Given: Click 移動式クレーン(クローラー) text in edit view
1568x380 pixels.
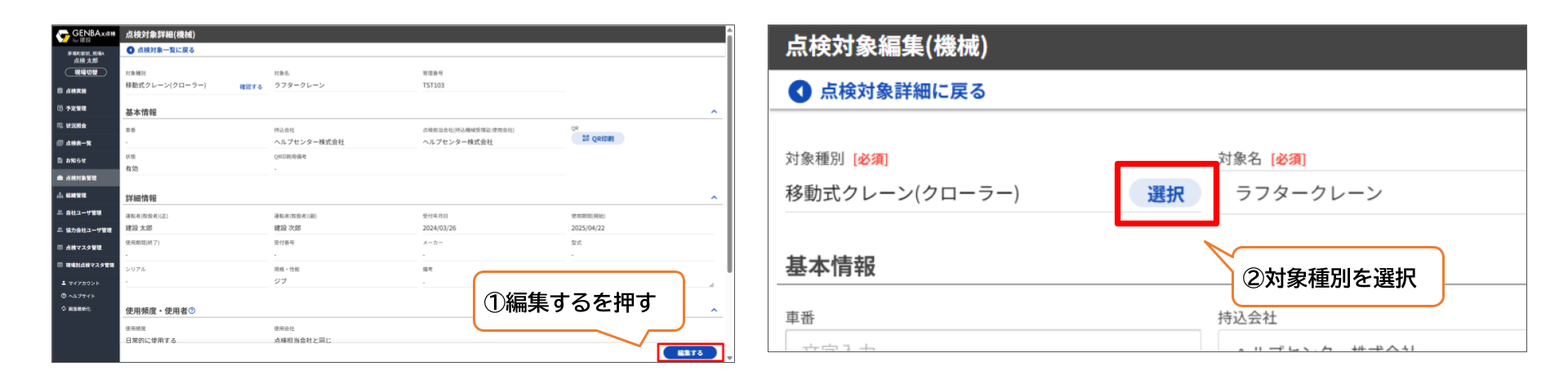Looking at the screenshot, I should [x=902, y=194].
